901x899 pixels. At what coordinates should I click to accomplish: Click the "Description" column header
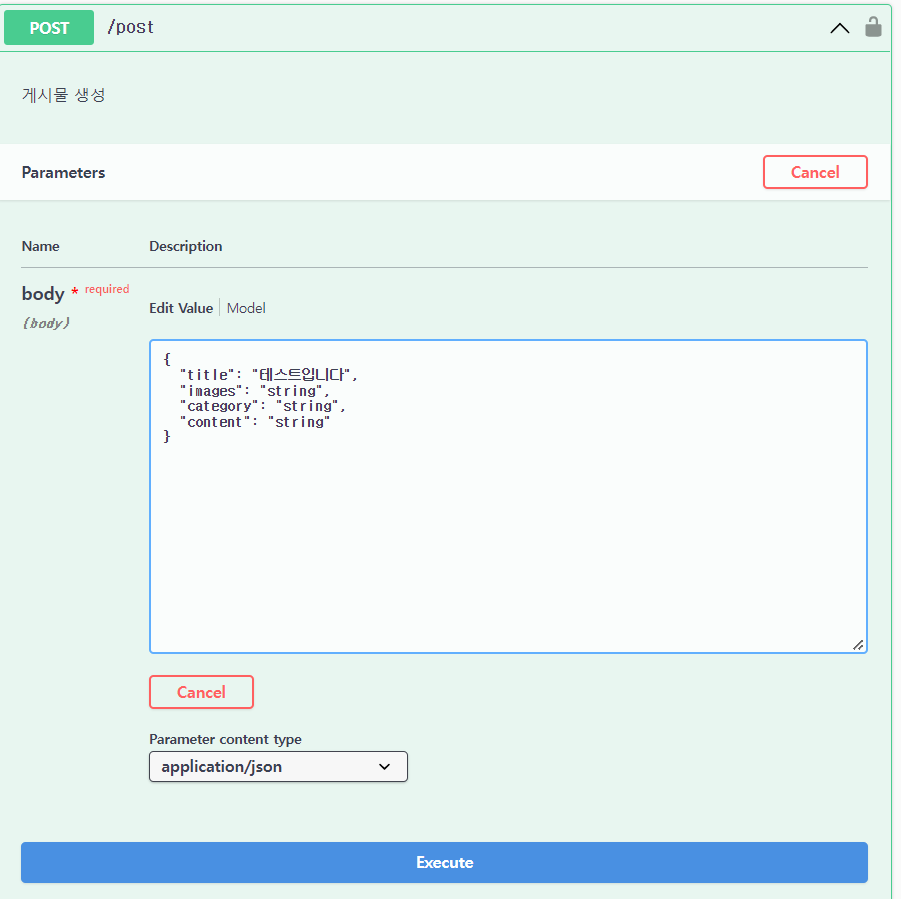[x=186, y=246]
